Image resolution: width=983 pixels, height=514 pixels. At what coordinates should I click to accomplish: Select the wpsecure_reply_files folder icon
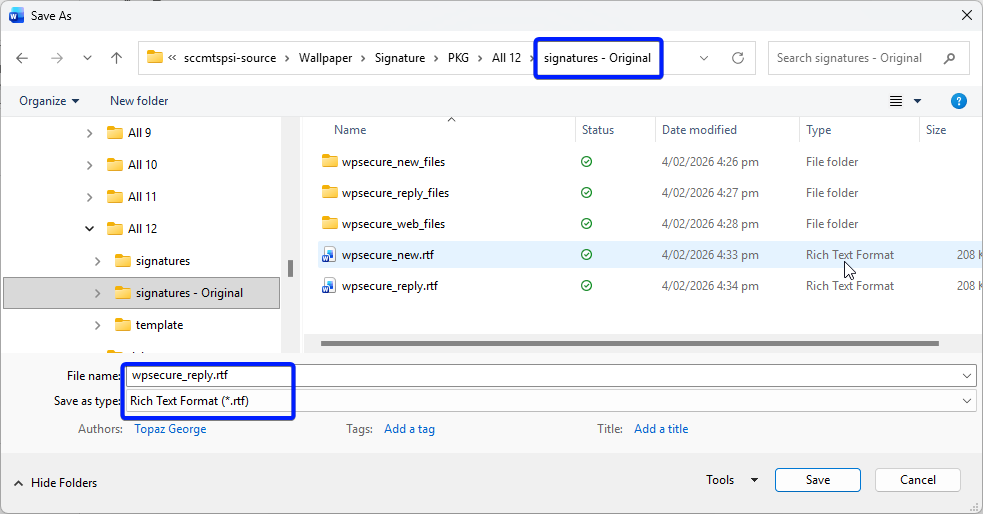coord(330,193)
